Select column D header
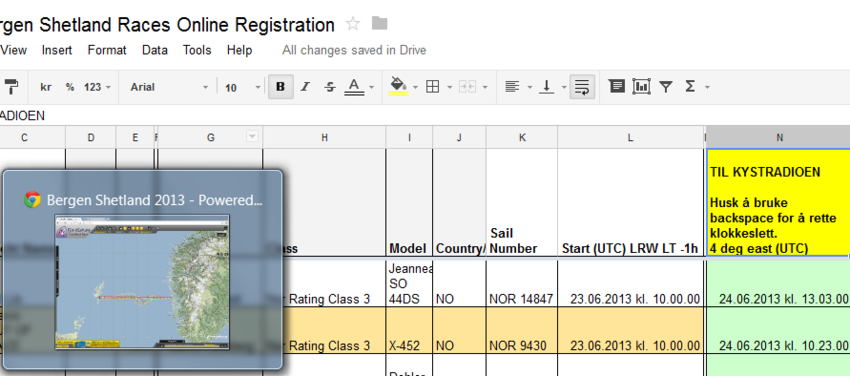 pyautogui.click(x=91, y=138)
